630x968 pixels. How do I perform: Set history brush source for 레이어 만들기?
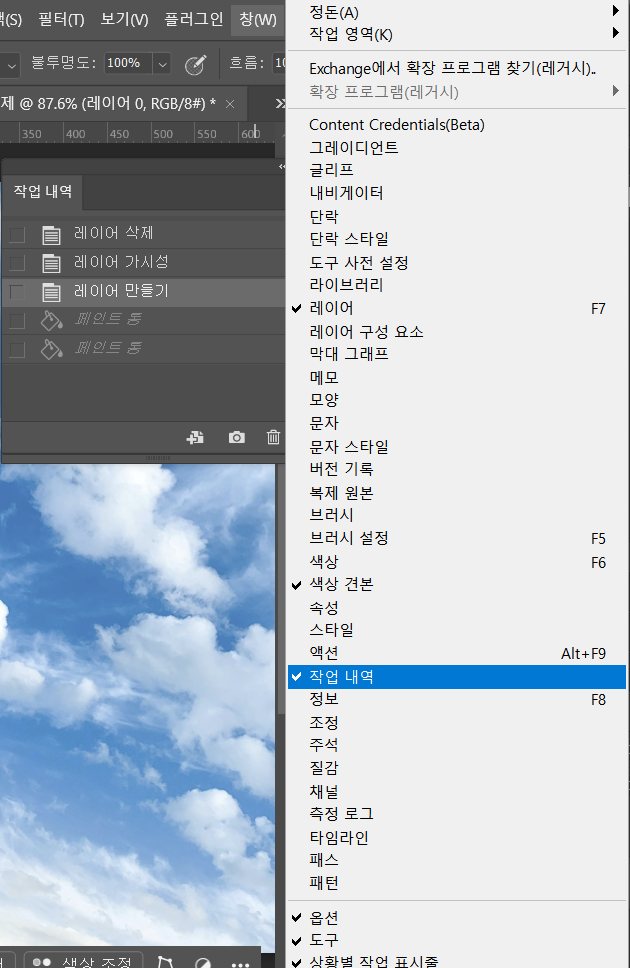(x=17, y=292)
